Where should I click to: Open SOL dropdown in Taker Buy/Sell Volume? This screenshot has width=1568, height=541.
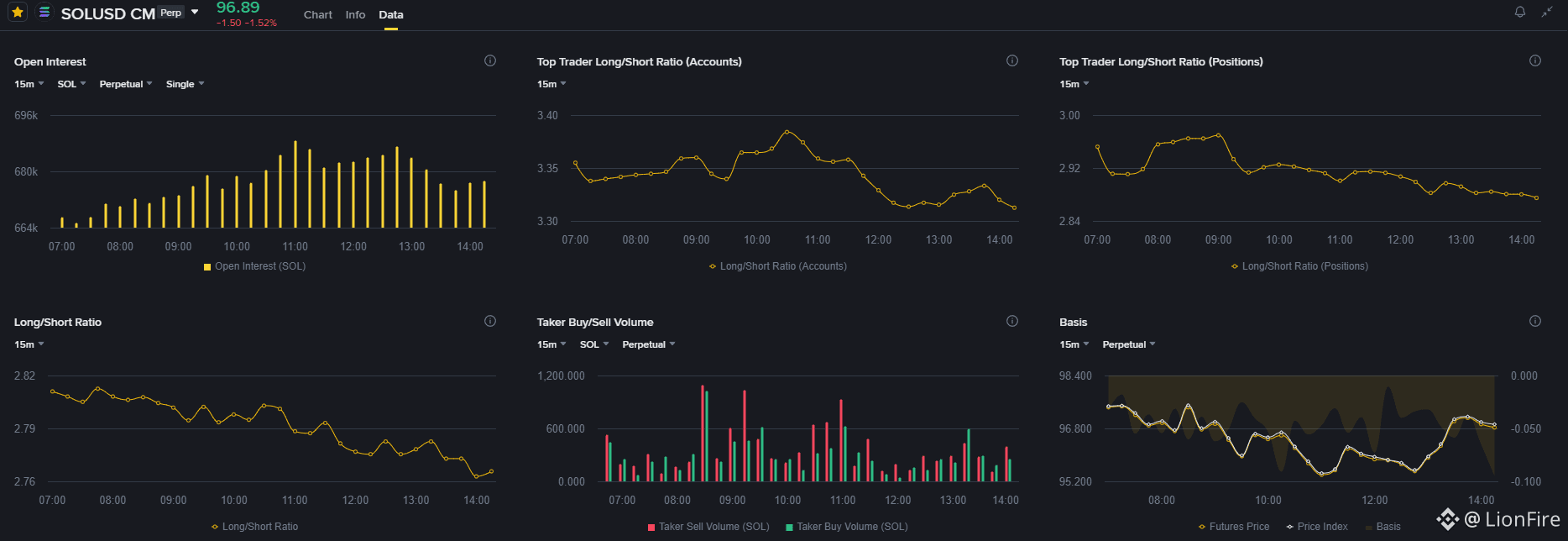point(594,344)
